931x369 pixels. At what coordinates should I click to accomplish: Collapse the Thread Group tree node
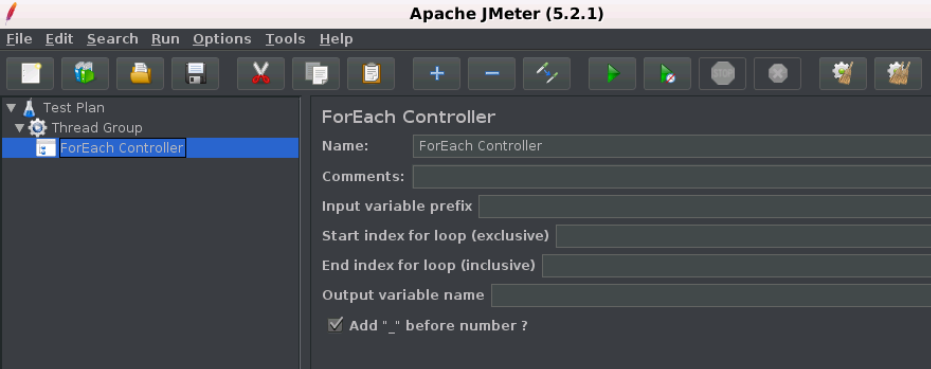(20, 128)
